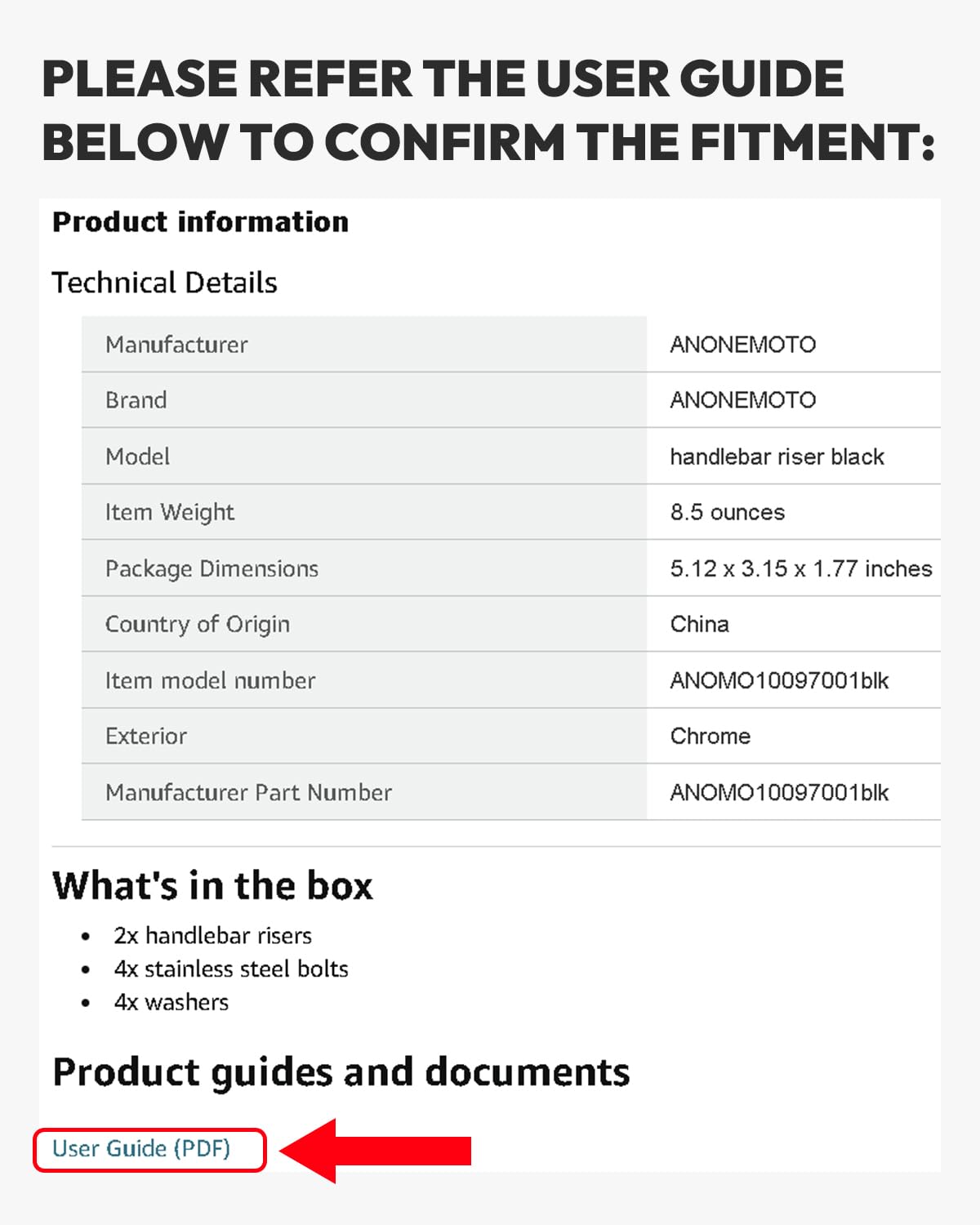
Task: Click the Country of Origin label
Action: [197, 624]
